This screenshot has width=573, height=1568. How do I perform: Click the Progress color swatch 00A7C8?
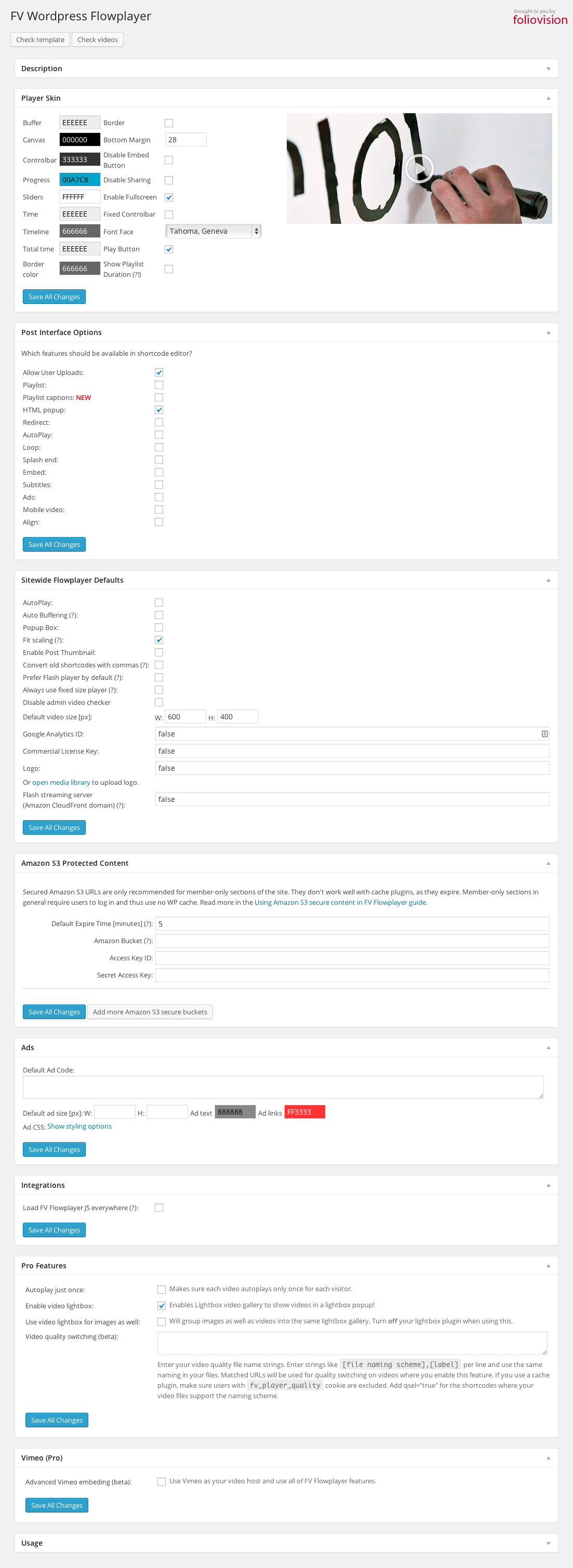tap(79, 180)
